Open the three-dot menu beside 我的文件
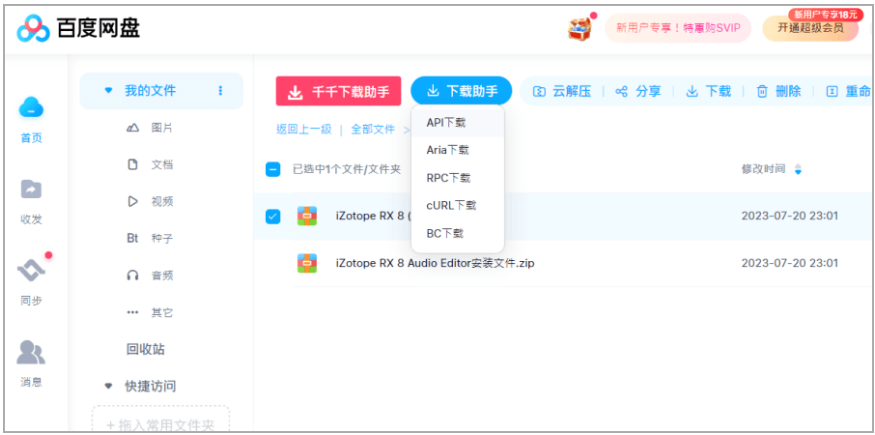This screenshot has width=875, height=435. pos(220,90)
